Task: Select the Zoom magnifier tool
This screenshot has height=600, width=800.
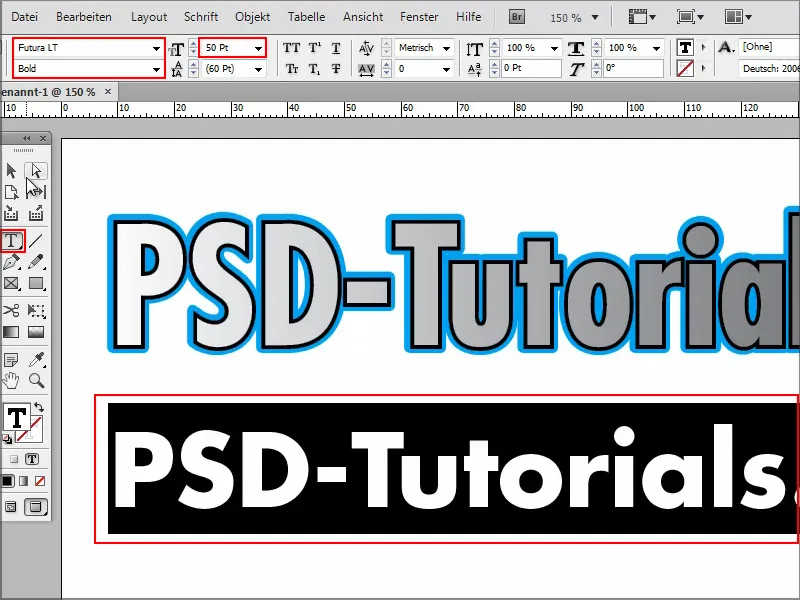Action: pos(36,381)
